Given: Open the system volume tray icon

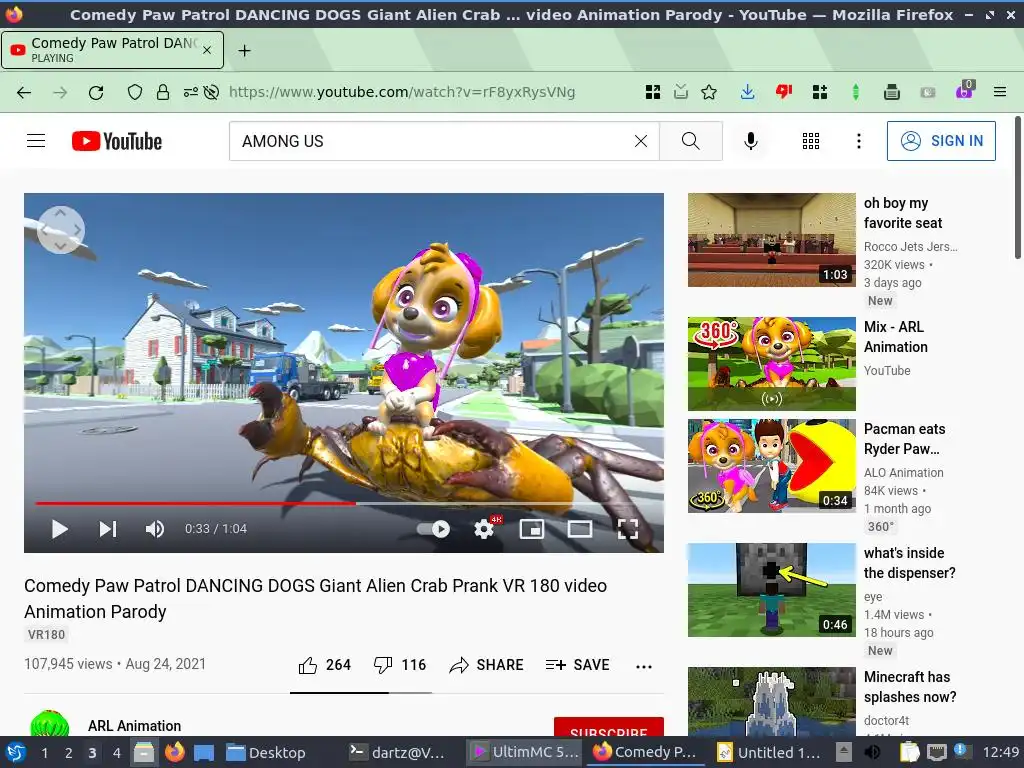Looking at the screenshot, I should 872,753.
